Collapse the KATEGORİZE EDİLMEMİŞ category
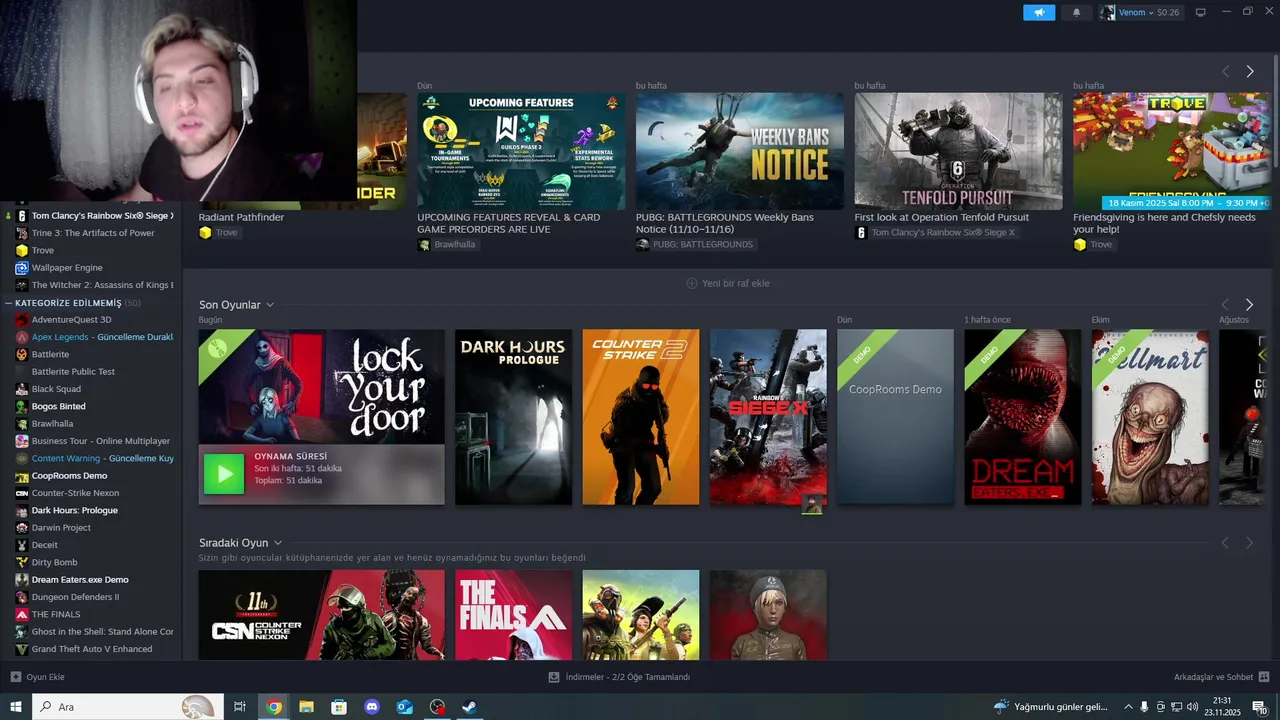This screenshot has height=720, width=1280. 9,303
